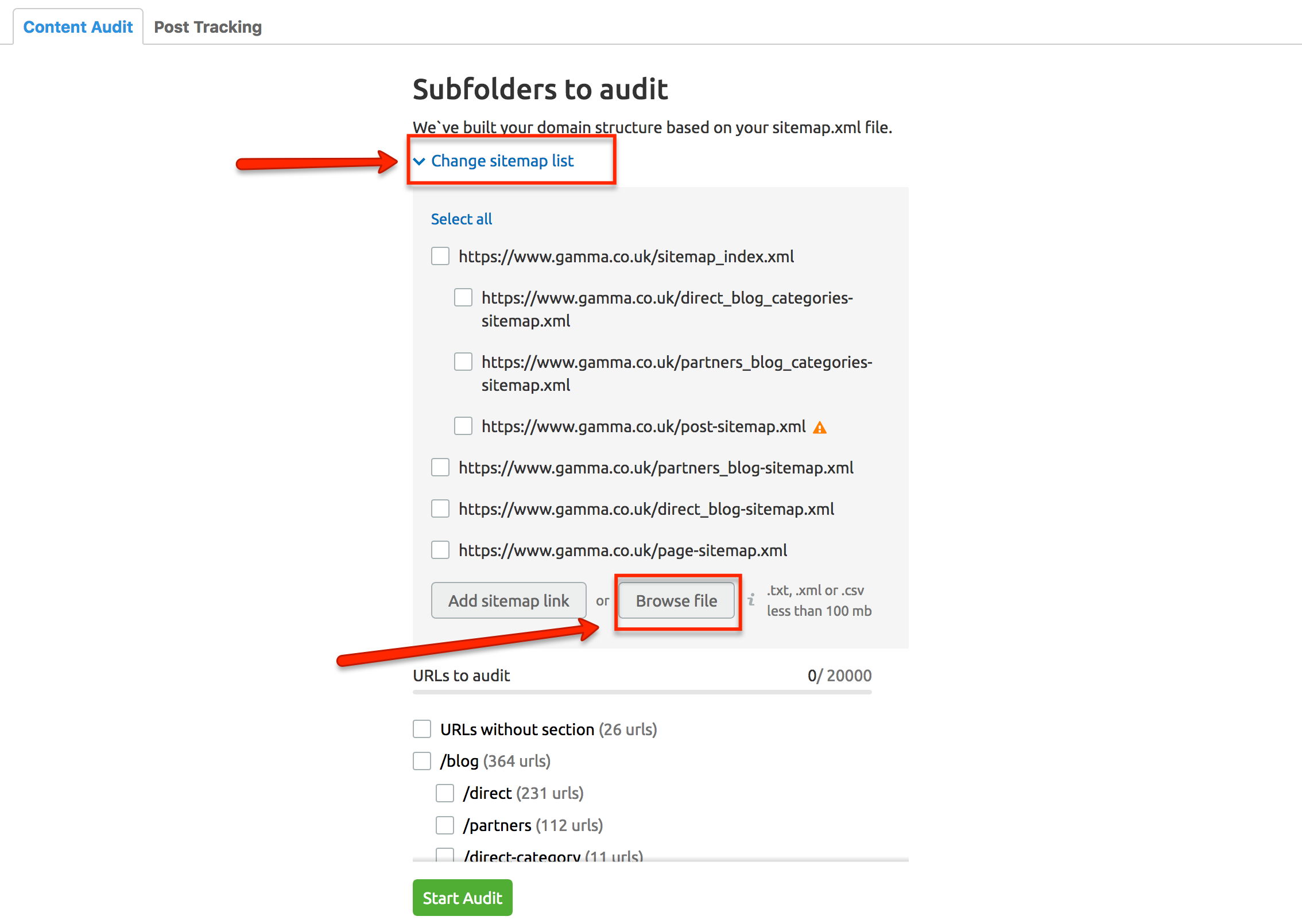Check the page-sitemap.xml checkbox

(x=440, y=550)
